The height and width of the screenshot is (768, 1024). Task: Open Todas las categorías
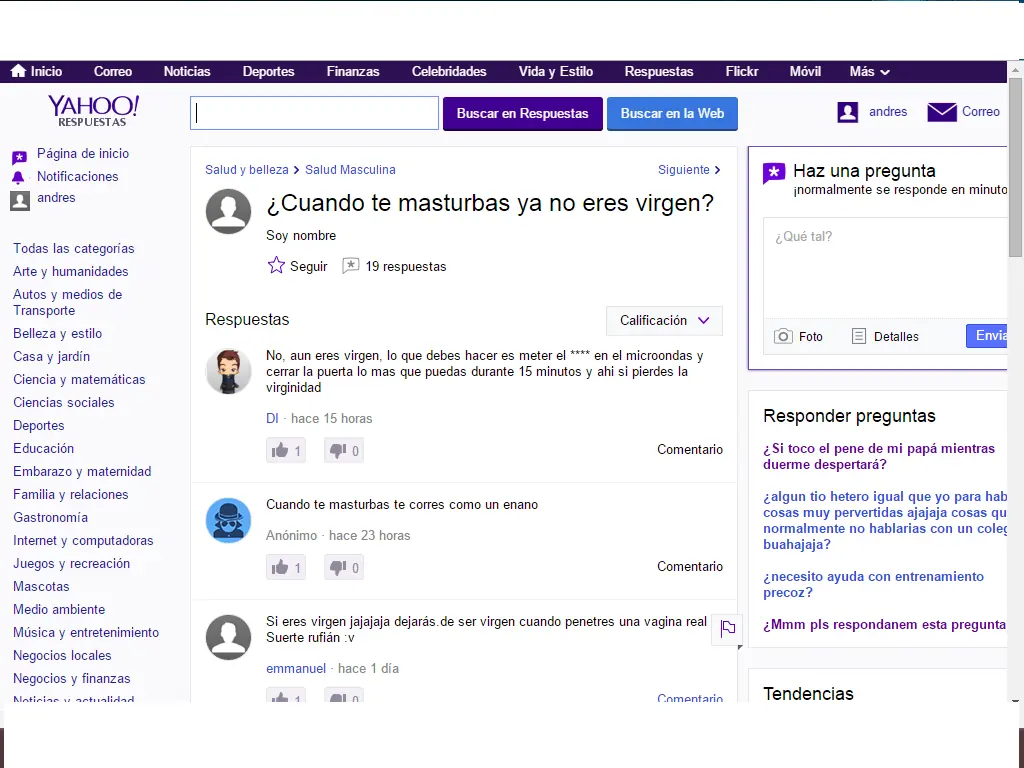pos(74,249)
